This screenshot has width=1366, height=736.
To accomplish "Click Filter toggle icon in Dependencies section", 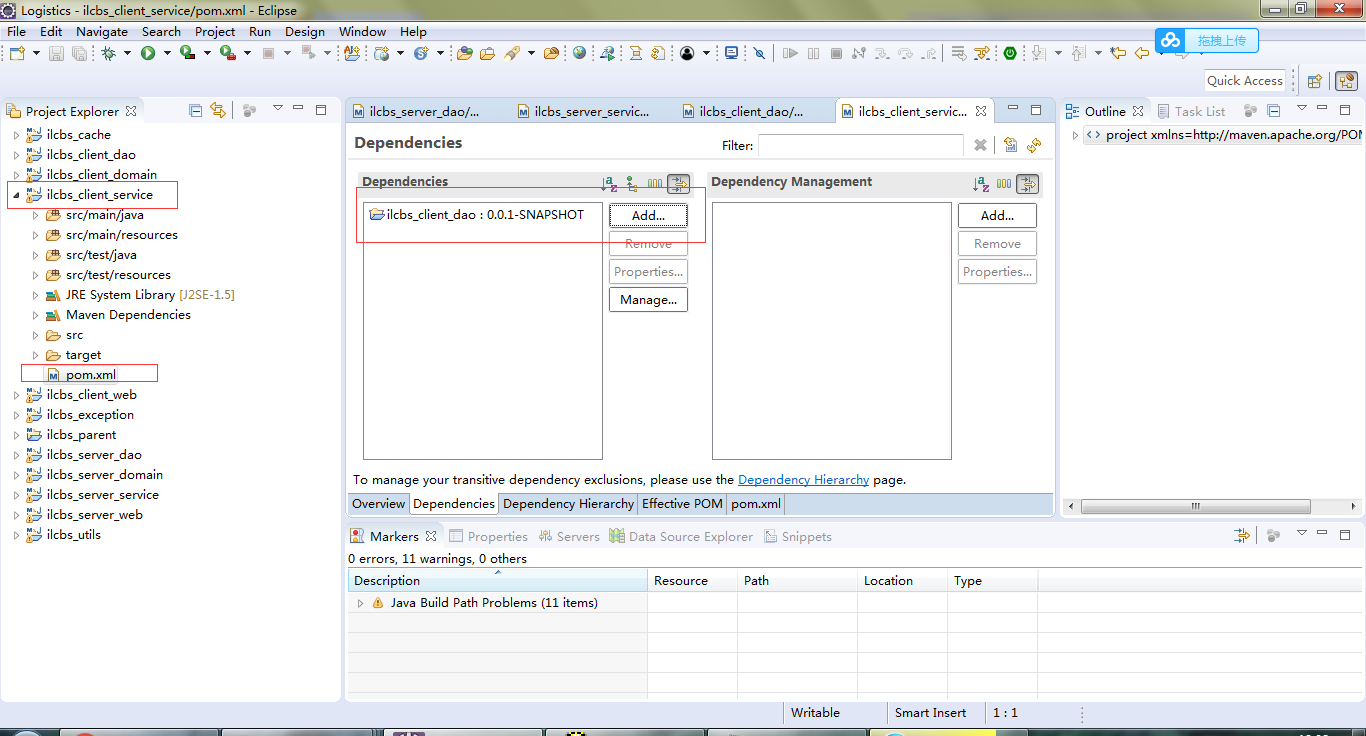I will click(x=679, y=184).
